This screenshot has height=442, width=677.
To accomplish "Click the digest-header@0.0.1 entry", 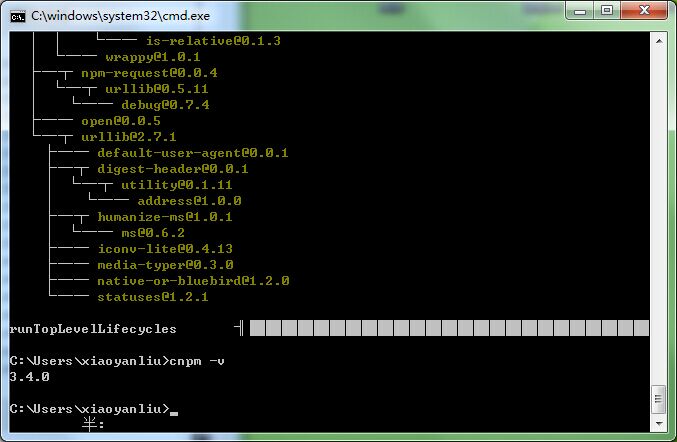I will pos(173,169).
